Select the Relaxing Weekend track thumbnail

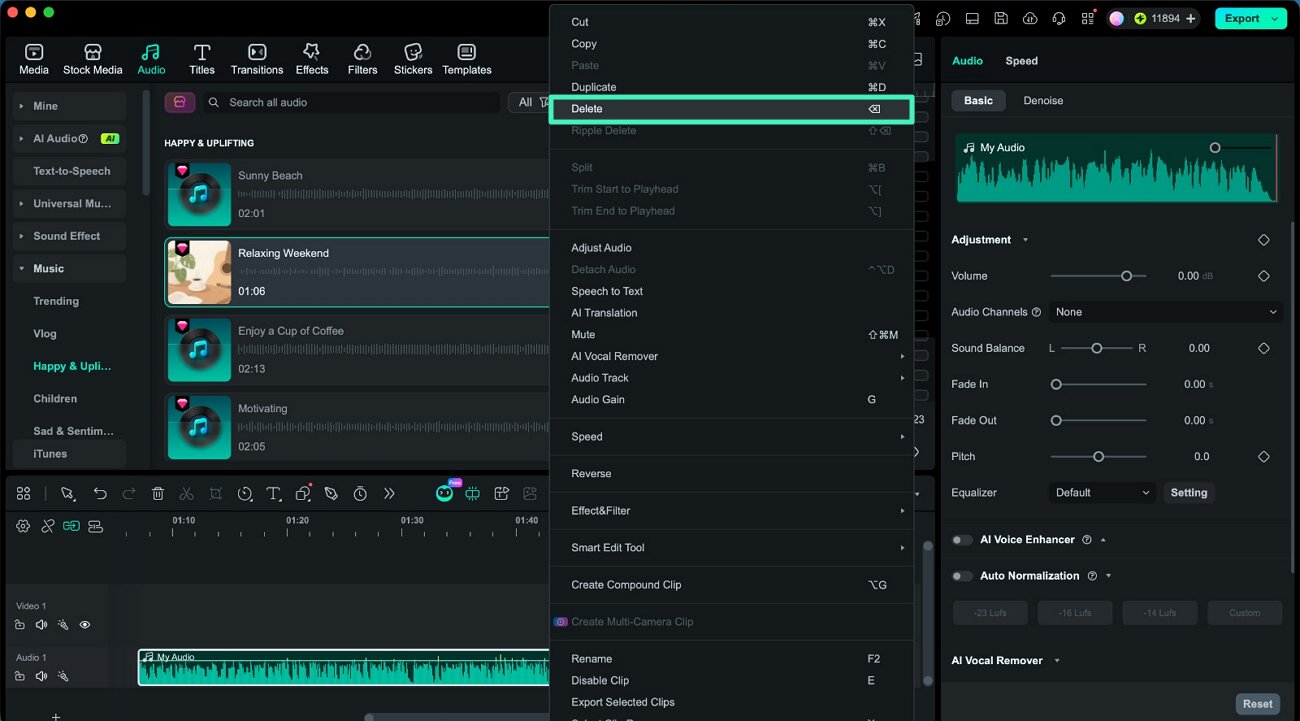coord(199,272)
